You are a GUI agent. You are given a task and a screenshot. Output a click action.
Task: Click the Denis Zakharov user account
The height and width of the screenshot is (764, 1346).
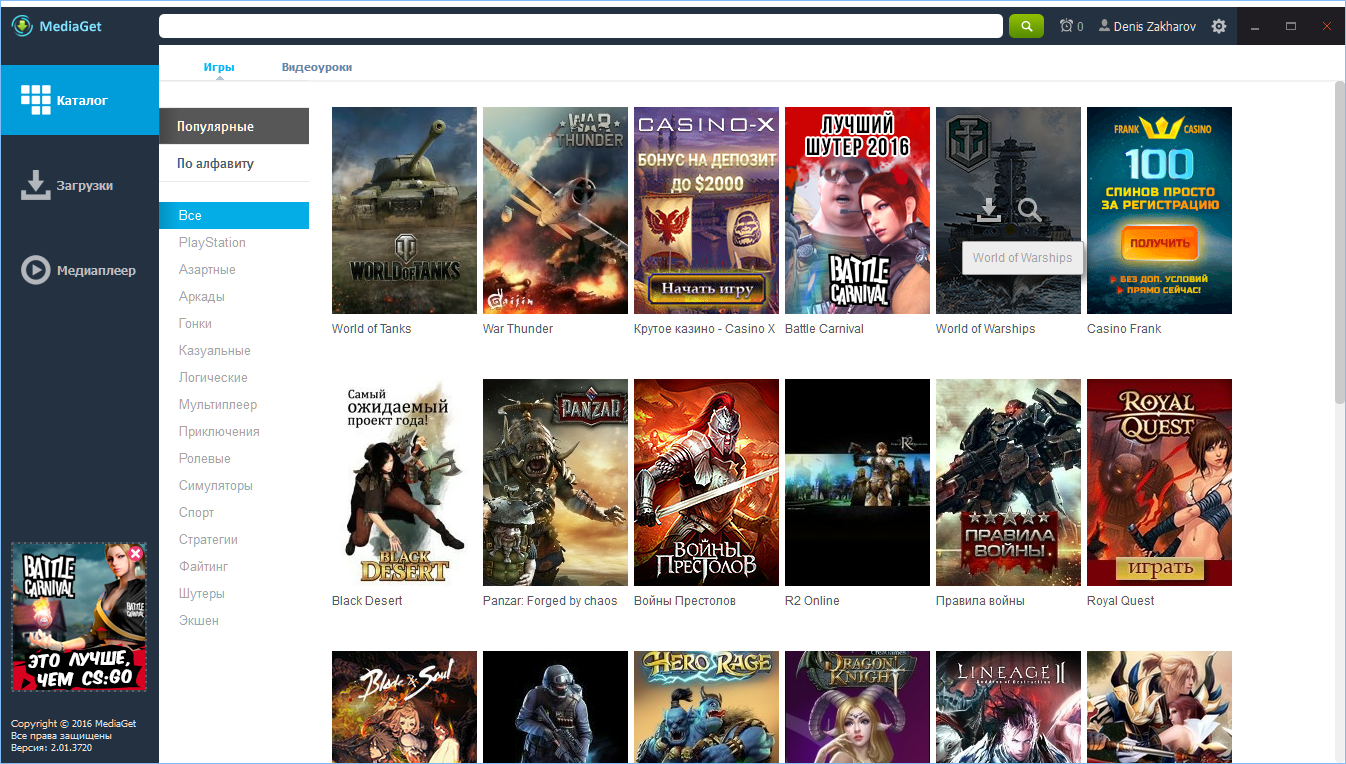click(1147, 26)
